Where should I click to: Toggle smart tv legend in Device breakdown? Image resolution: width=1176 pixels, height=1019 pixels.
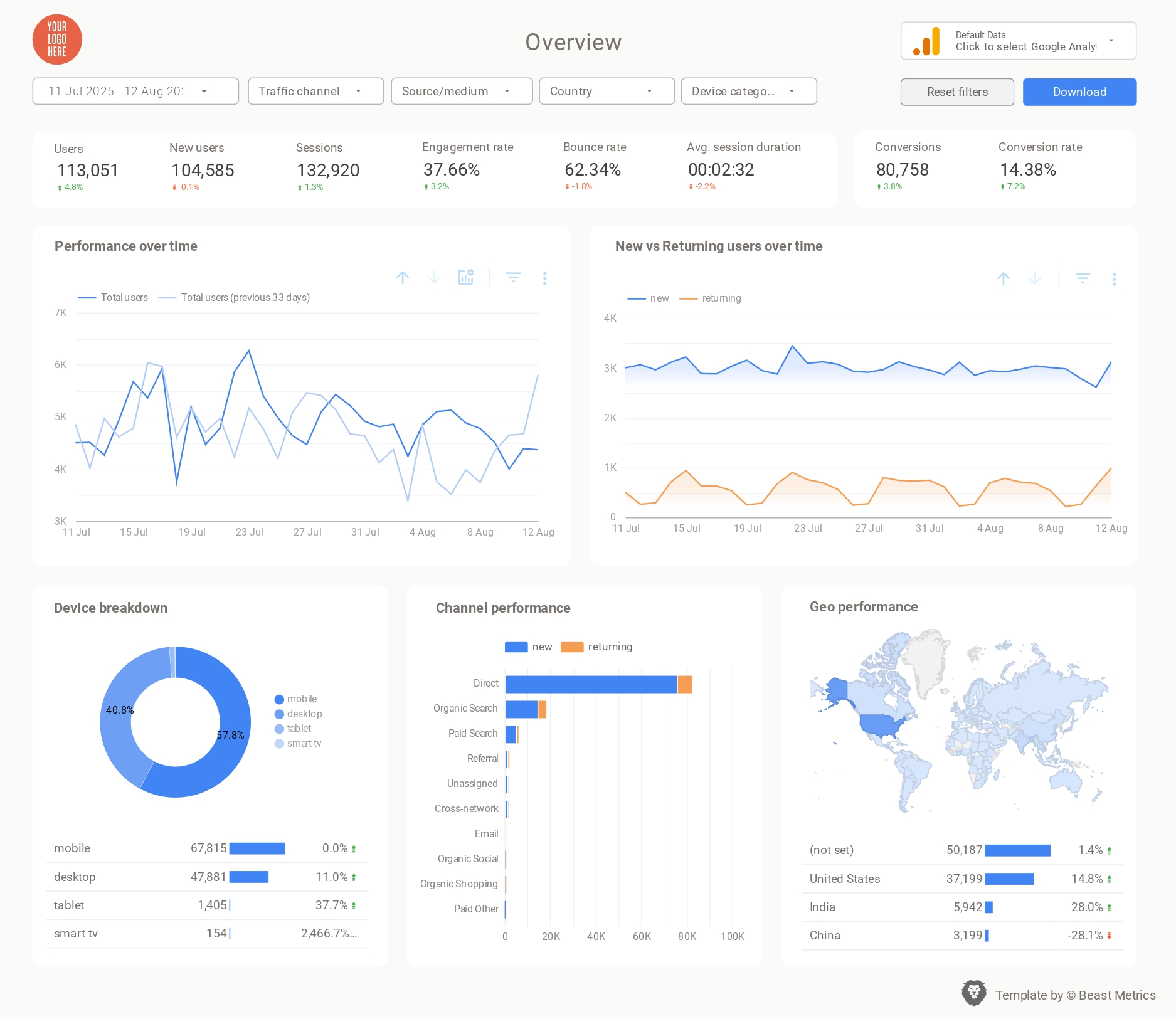click(298, 744)
